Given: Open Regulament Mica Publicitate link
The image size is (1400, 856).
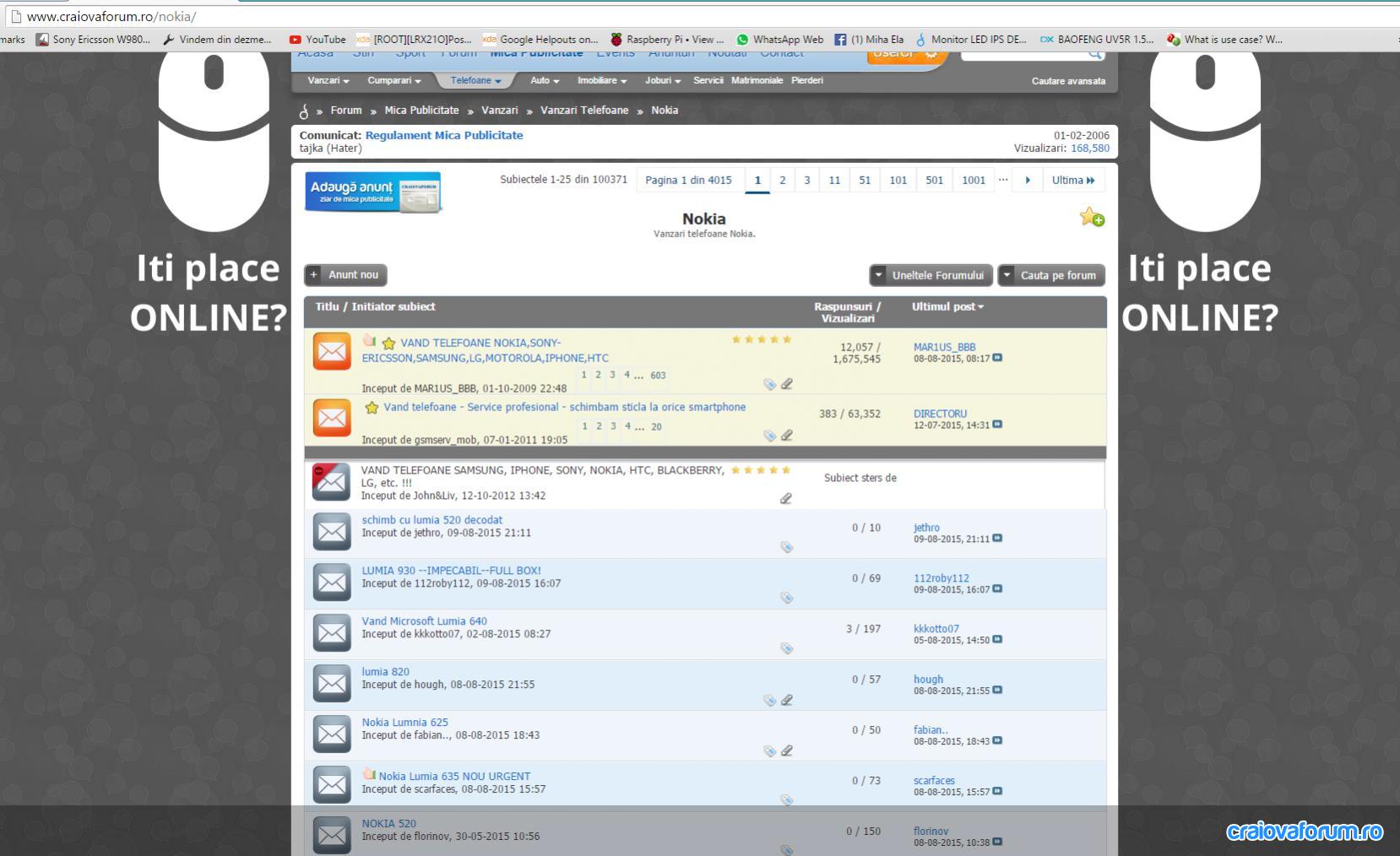Looking at the screenshot, I should coord(444,135).
